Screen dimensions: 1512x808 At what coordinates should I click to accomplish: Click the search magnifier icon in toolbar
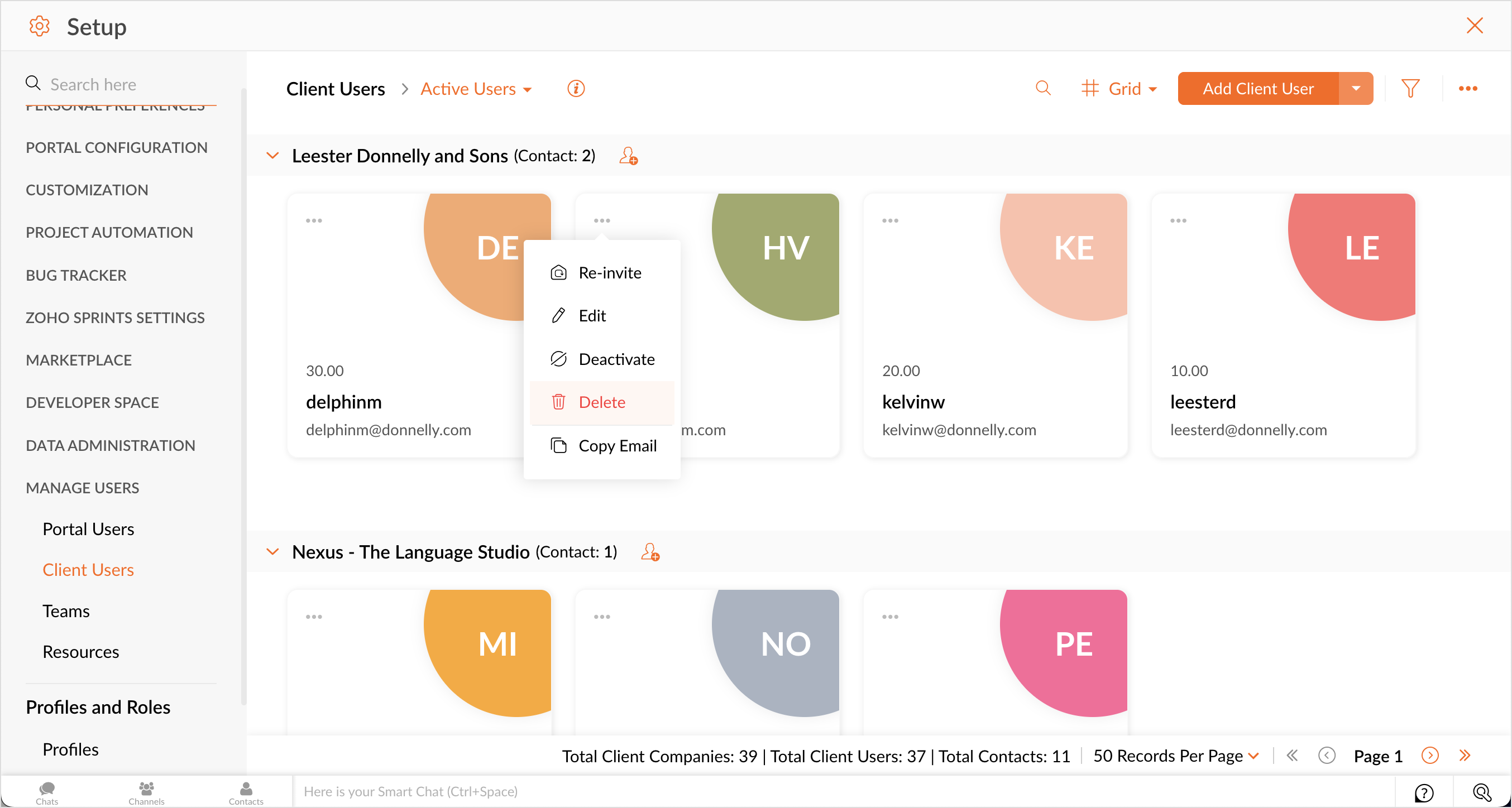click(1042, 88)
